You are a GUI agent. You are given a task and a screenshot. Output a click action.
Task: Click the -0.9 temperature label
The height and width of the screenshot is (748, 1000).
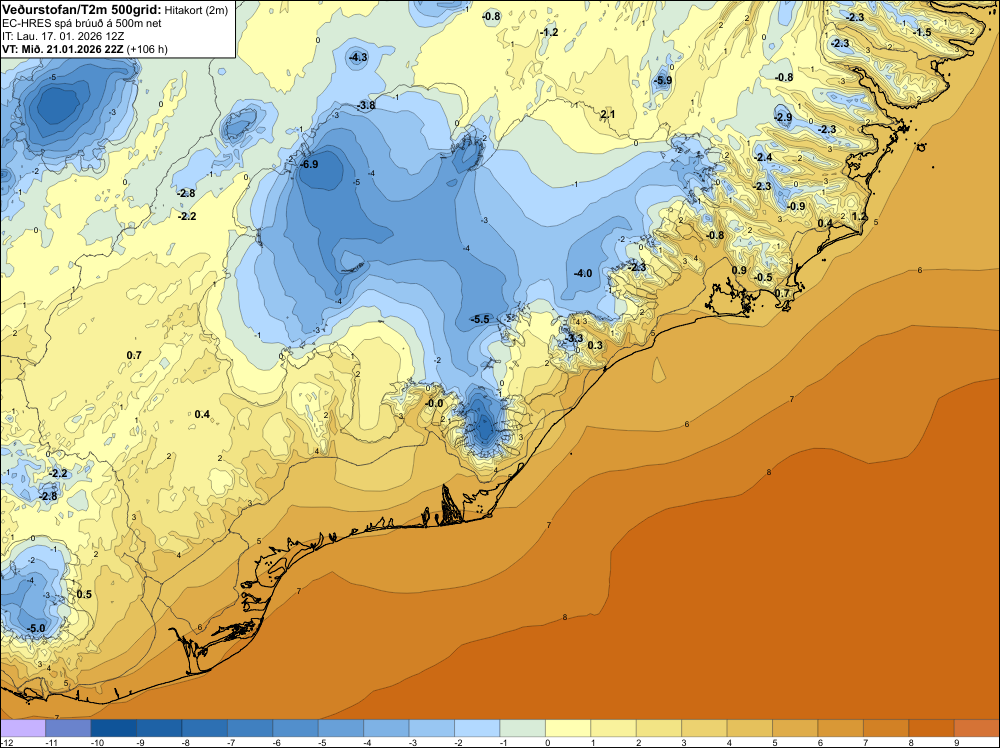point(795,207)
